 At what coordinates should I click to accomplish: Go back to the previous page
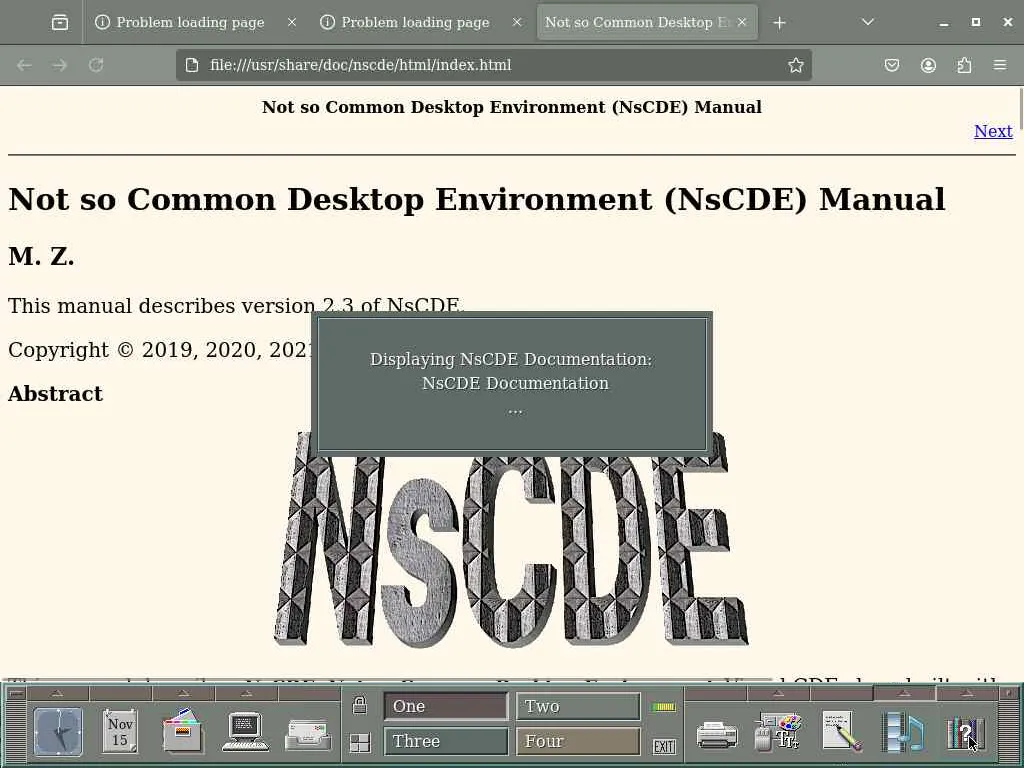(24, 65)
